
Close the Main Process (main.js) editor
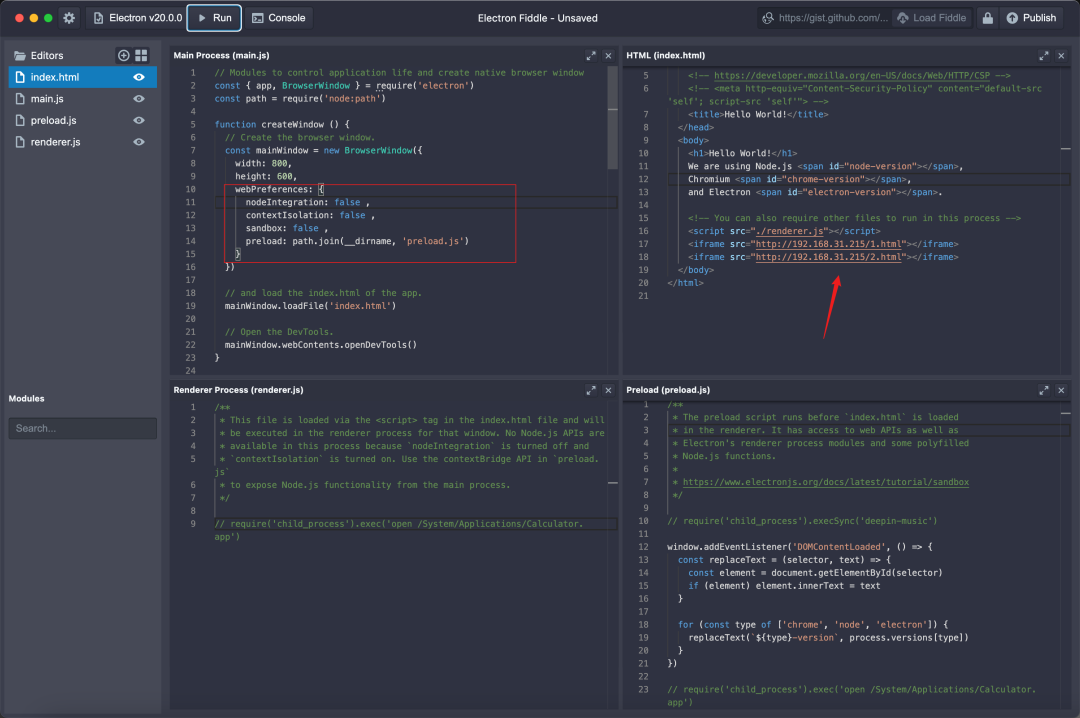(608, 55)
